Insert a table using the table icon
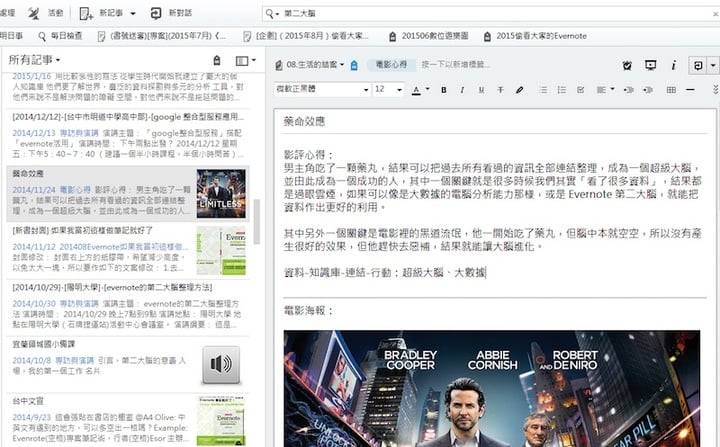Image resolution: width=720 pixels, height=447 pixels. pyautogui.click(x=671, y=90)
